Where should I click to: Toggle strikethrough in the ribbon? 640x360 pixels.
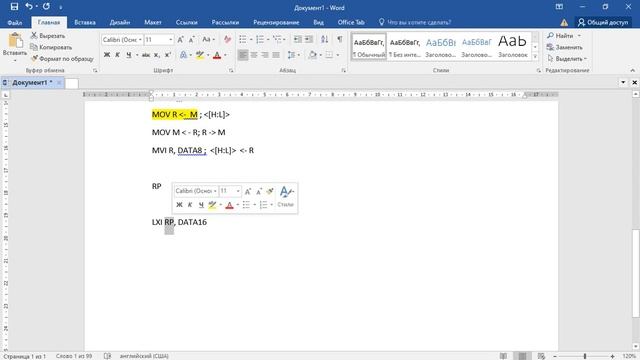coord(145,55)
